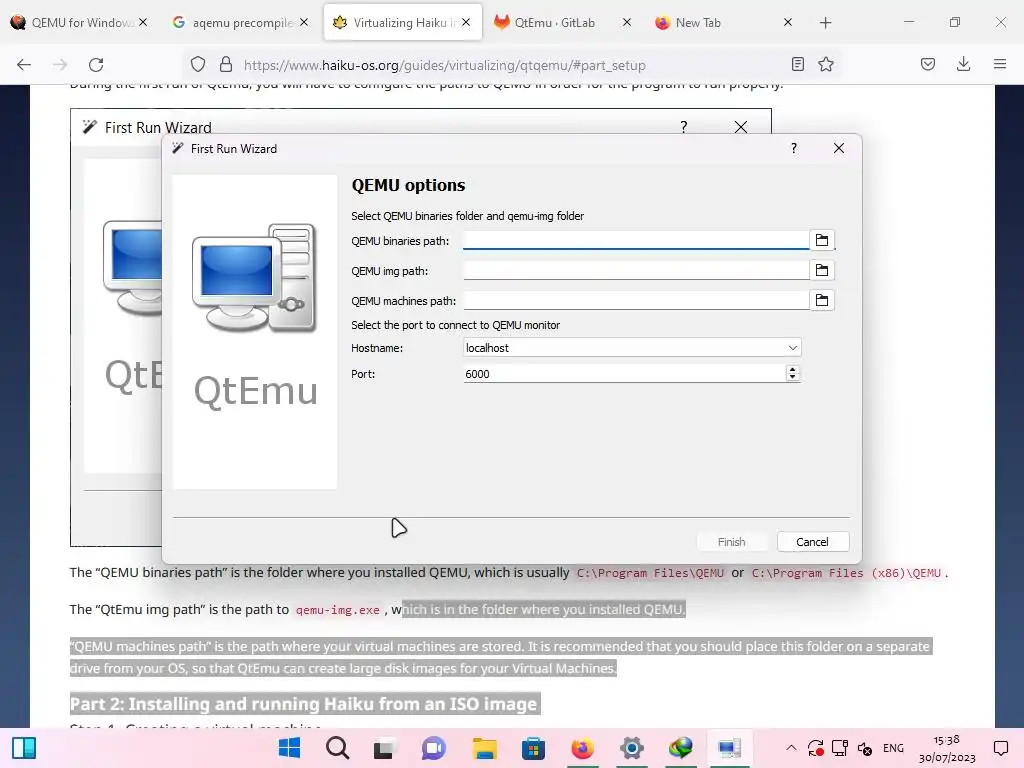Open clock and date 15:38 flyout

pos(947,748)
